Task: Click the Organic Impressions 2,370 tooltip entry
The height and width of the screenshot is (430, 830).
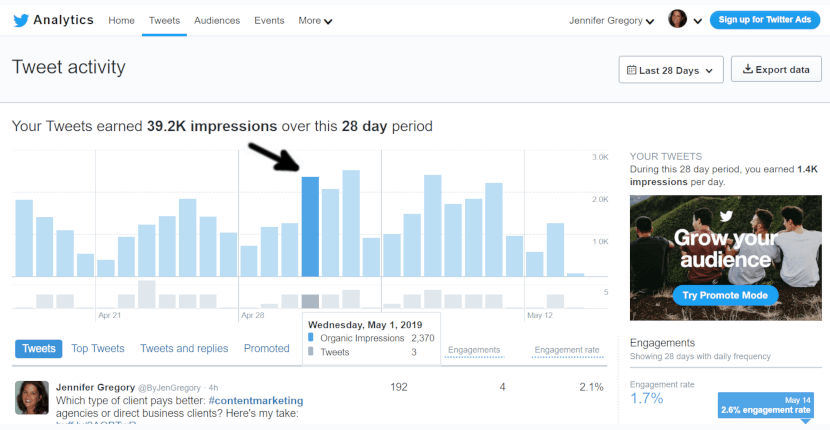Action: coord(371,338)
